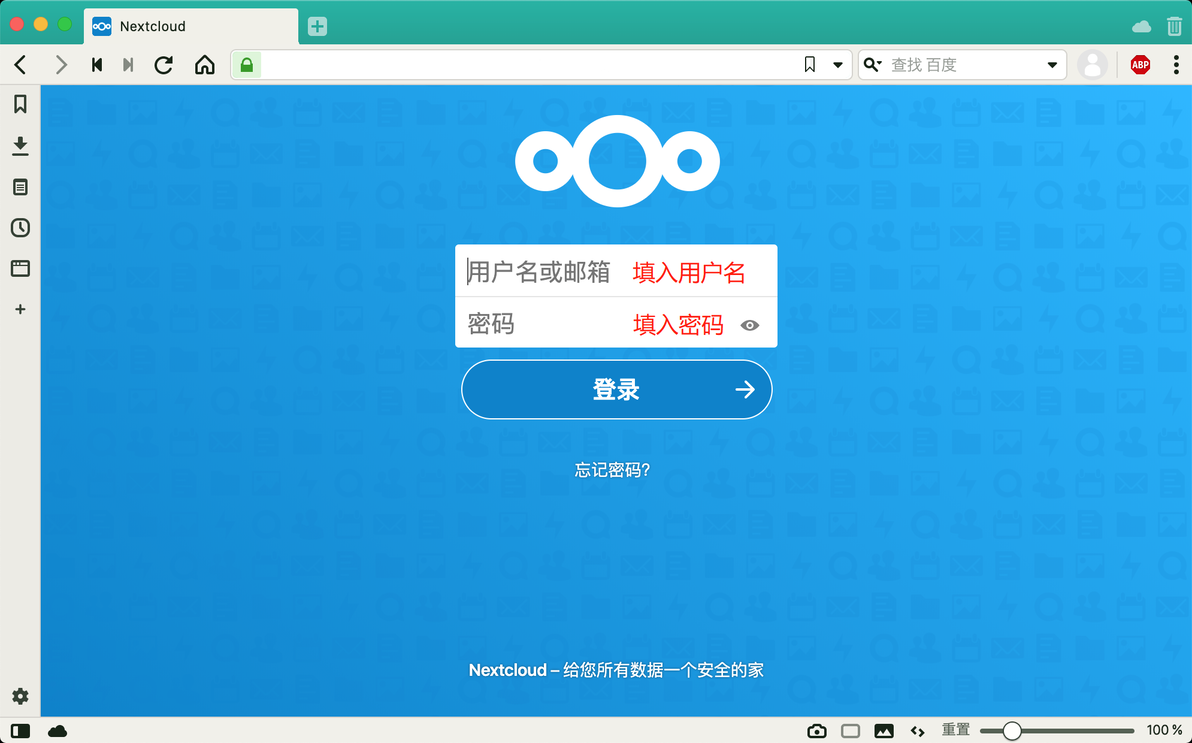The width and height of the screenshot is (1192, 743).
Task: Open the closed tabs trash icon
Action: 1175,27
